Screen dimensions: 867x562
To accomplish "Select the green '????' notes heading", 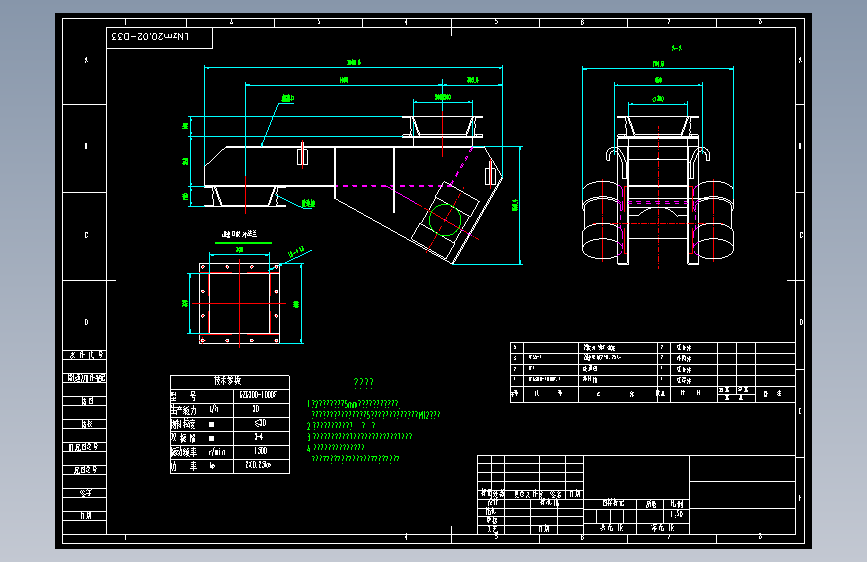I will tap(363, 382).
